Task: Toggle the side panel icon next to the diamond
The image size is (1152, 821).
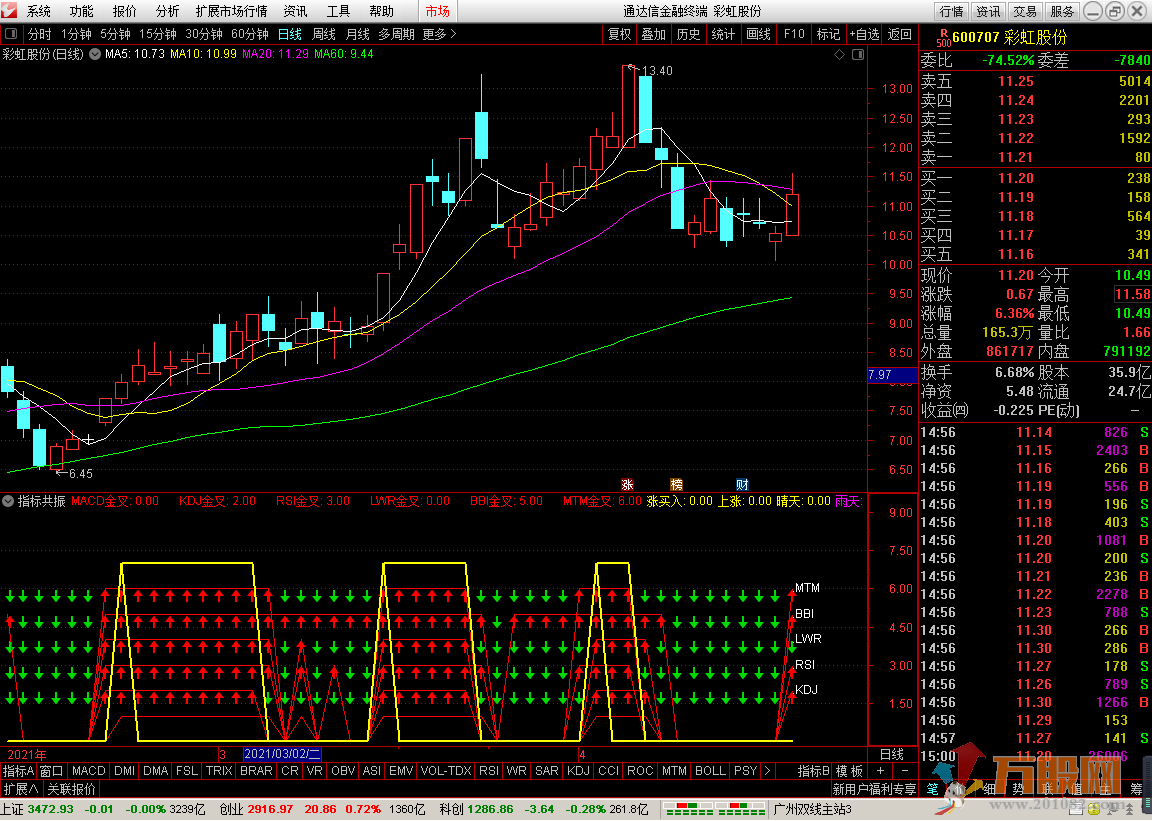Action: point(857,55)
